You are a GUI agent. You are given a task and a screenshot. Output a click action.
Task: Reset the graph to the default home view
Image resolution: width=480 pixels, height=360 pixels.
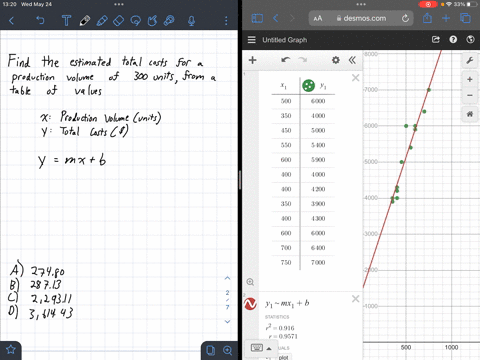470,114
